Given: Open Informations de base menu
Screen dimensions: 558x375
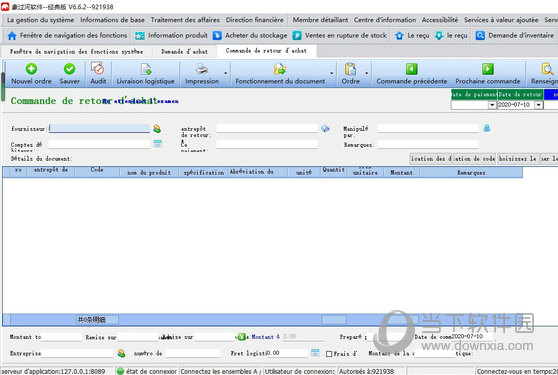Looking at the screenshot, I should point(112,20).
